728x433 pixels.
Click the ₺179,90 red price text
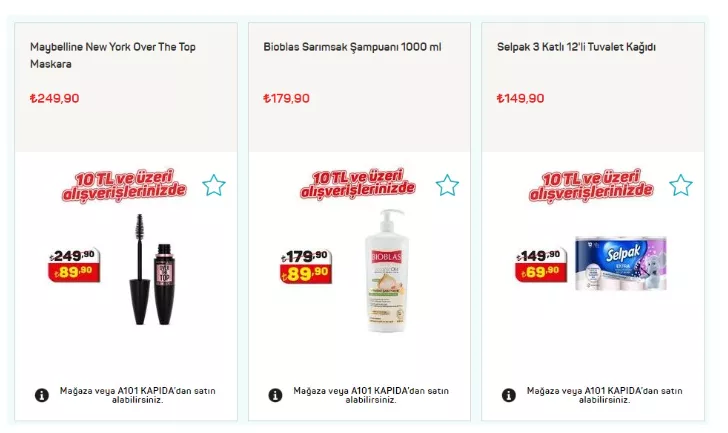click(x=286, y=98)
